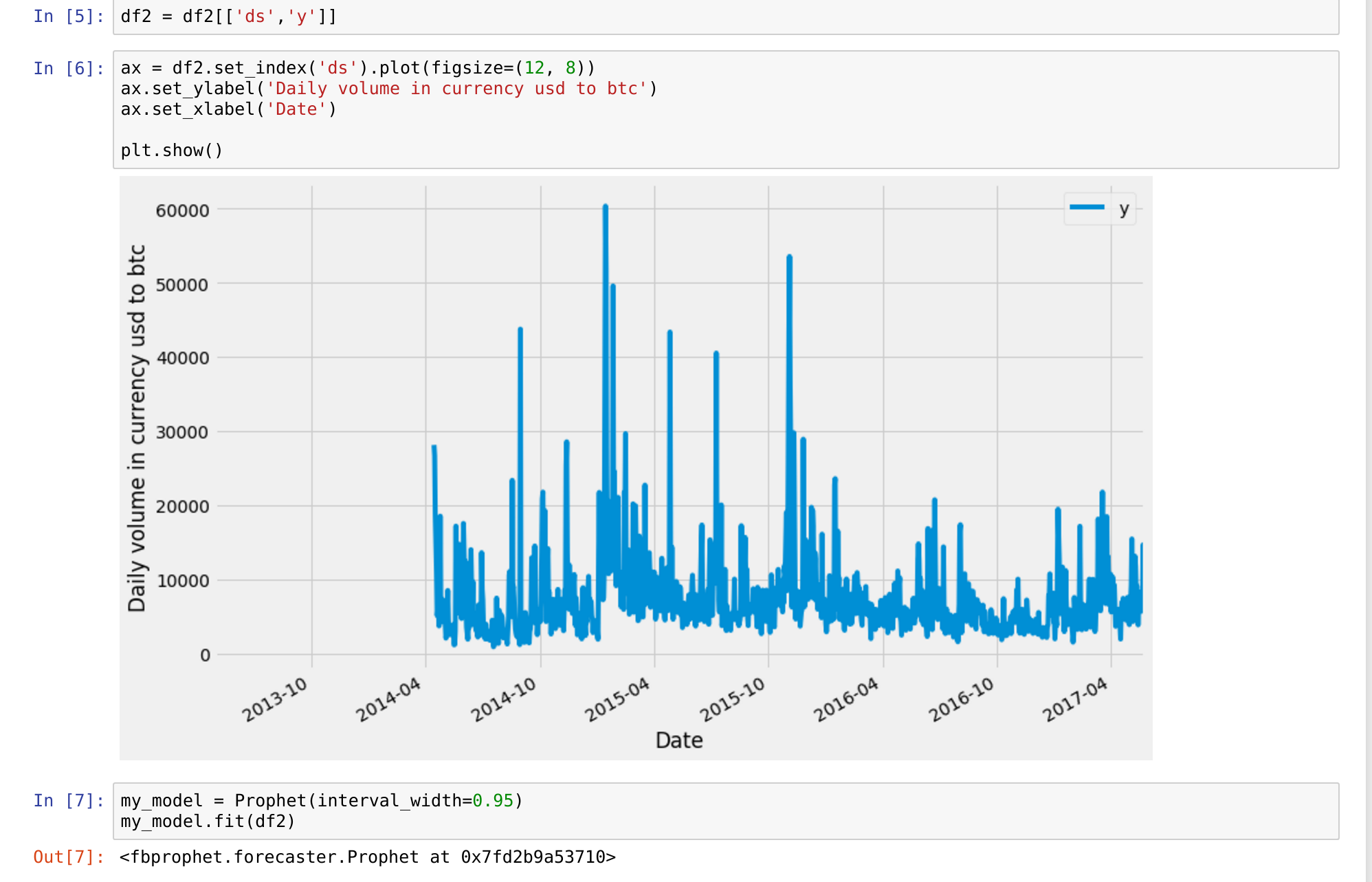
Task: Click the 'y' legend label in plot
Action: 1124,208
